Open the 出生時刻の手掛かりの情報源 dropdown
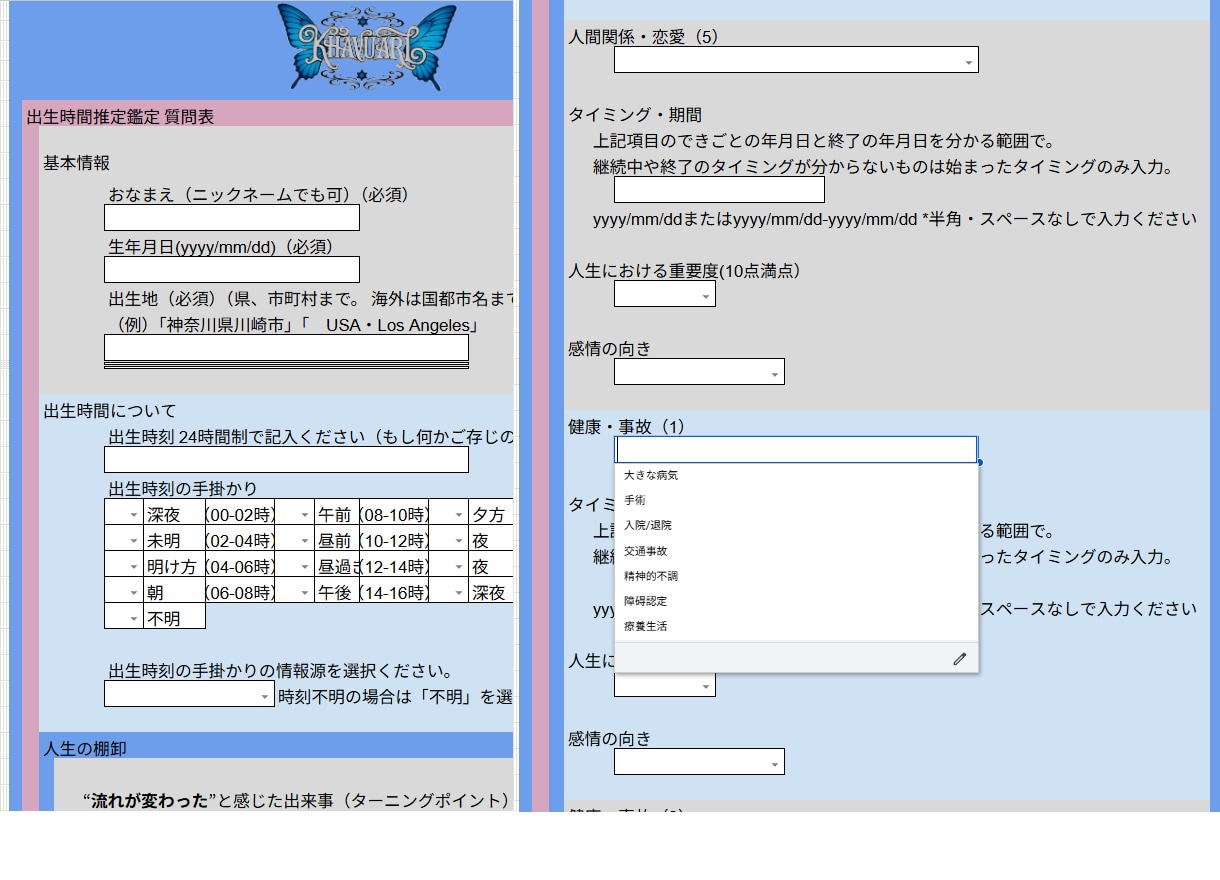The height and width of the screenshot is (880, 1220). click(189, 695)
